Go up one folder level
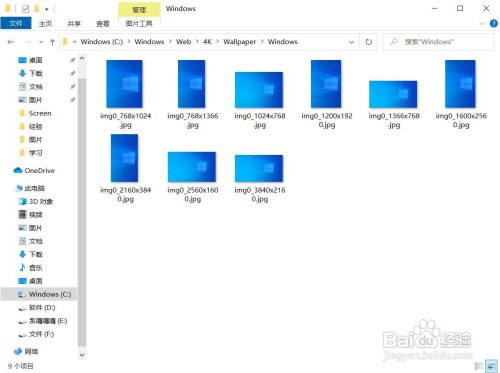This screenshot has width=500, height=373. point(52,42)
